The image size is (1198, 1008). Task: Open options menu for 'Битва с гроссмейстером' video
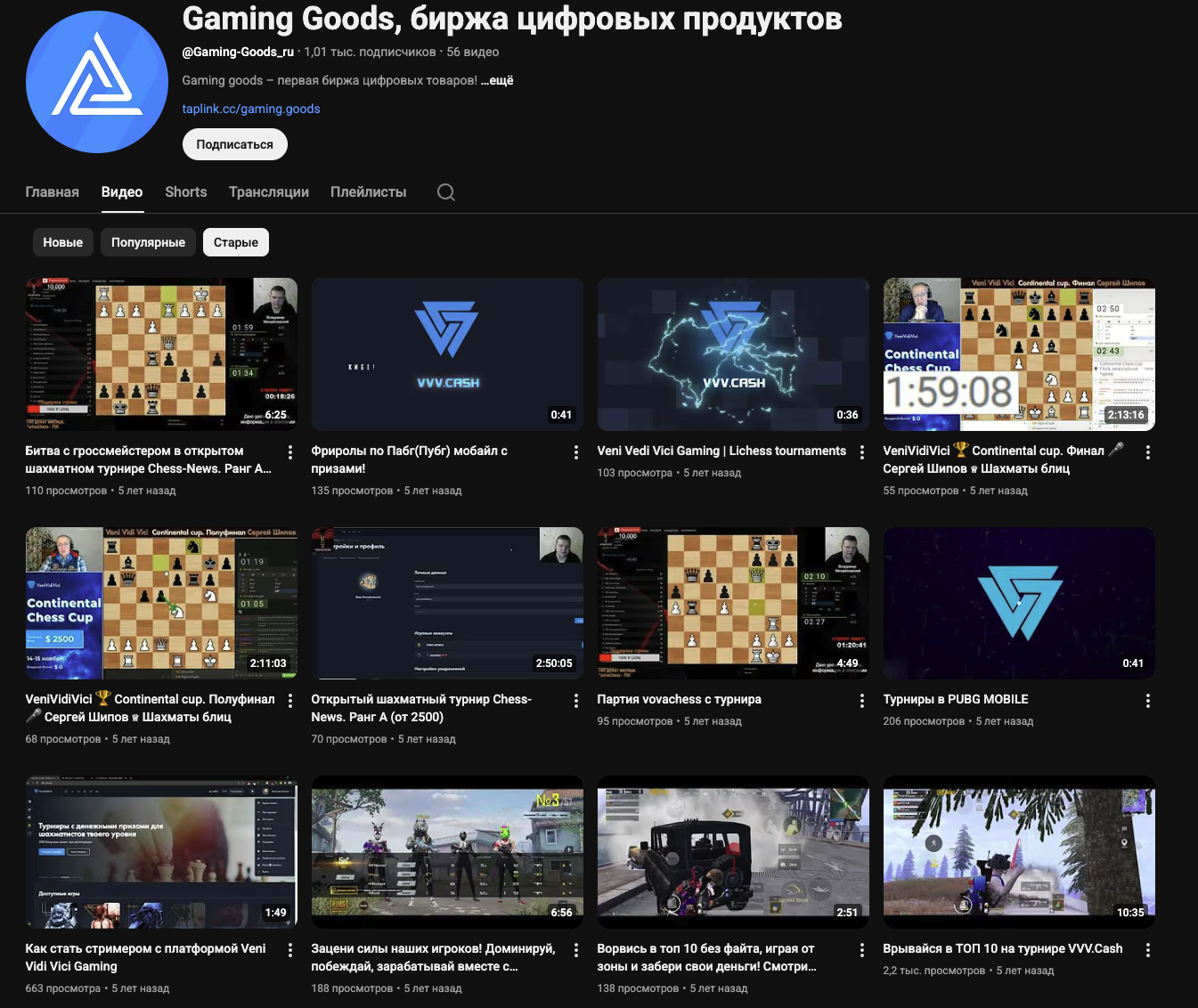point(290,452)
